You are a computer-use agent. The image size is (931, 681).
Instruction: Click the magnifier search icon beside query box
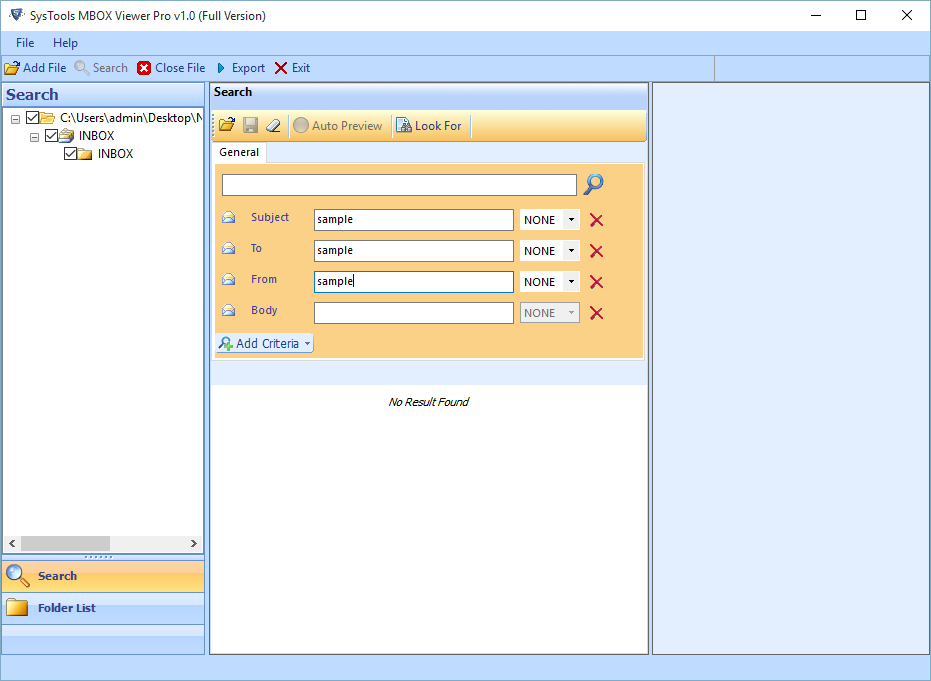pyautogui.click(x=593, y=184)
